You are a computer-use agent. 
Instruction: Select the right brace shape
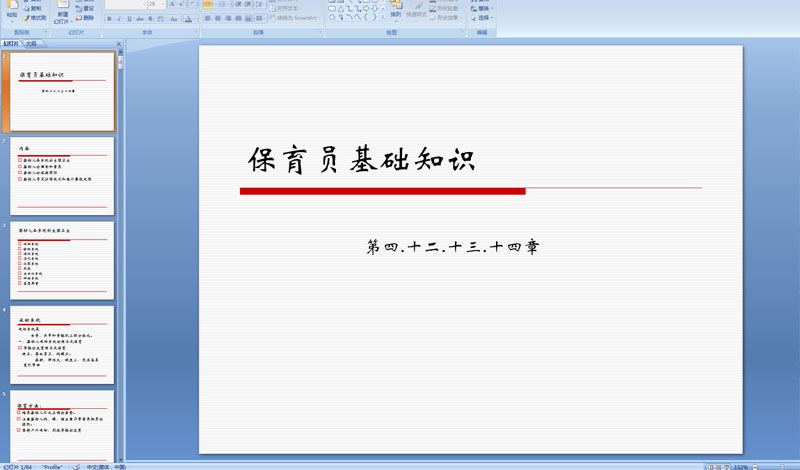[x=374, y=17]
